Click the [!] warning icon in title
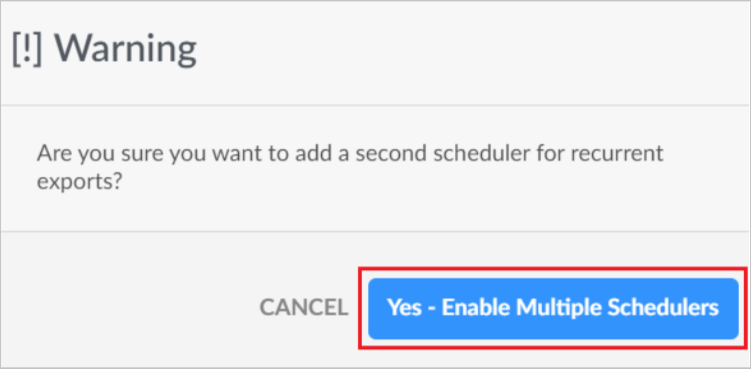 [27, 49]
